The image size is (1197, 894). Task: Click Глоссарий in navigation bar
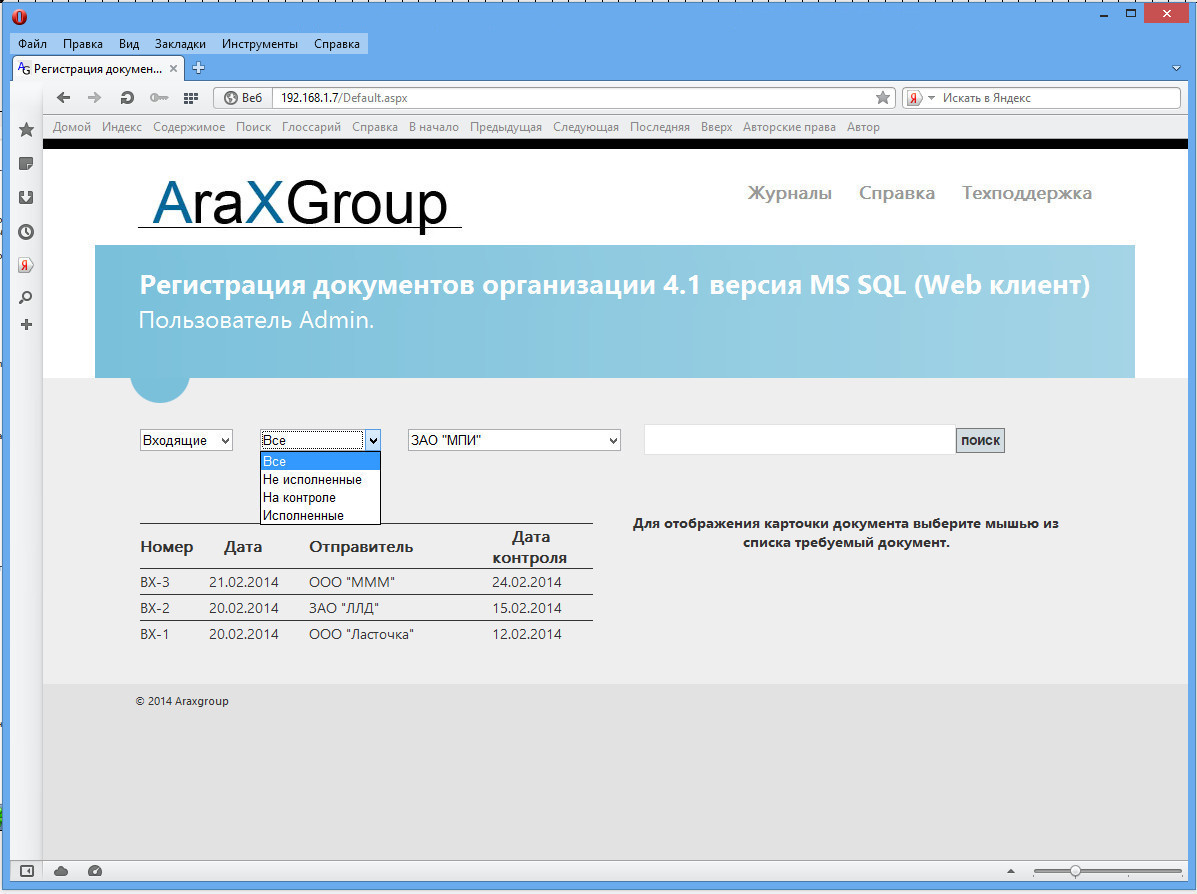click(311, 127)
